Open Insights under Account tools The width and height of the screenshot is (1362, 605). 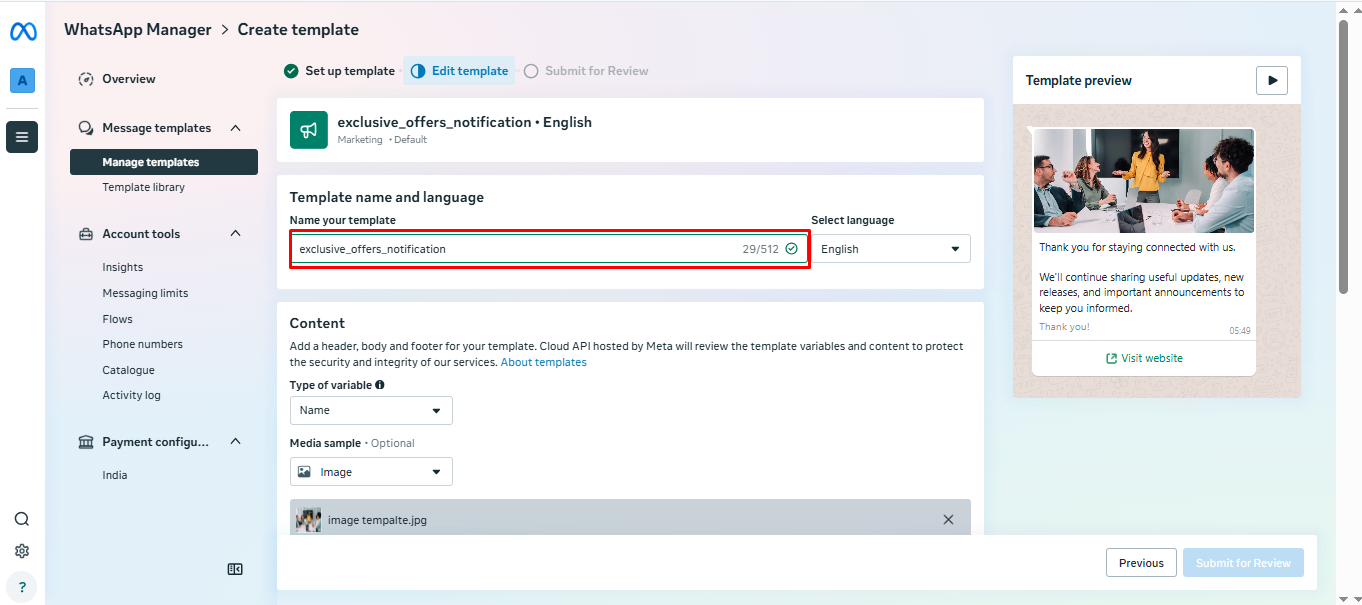[x=123, y=267]
